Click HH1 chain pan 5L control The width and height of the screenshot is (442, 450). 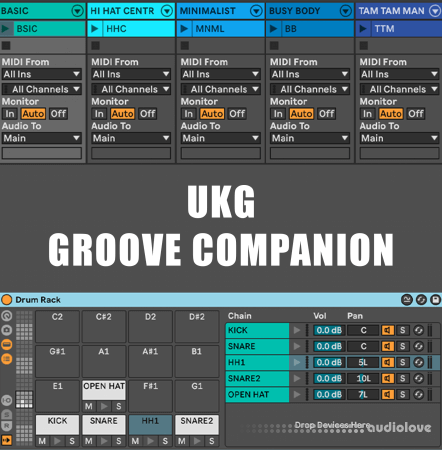tap(363, 362)
